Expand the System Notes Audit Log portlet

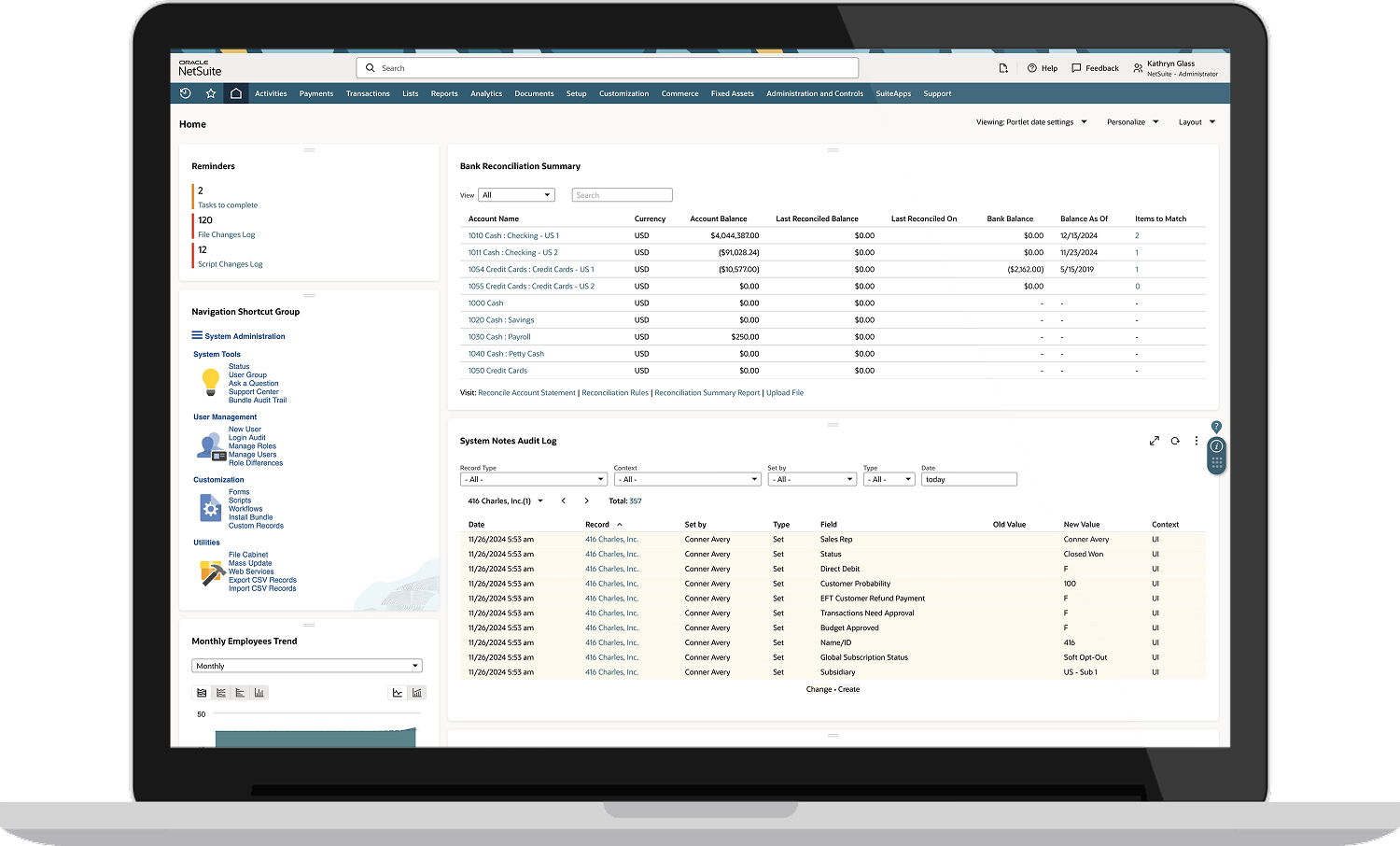tap(1155, 441)
